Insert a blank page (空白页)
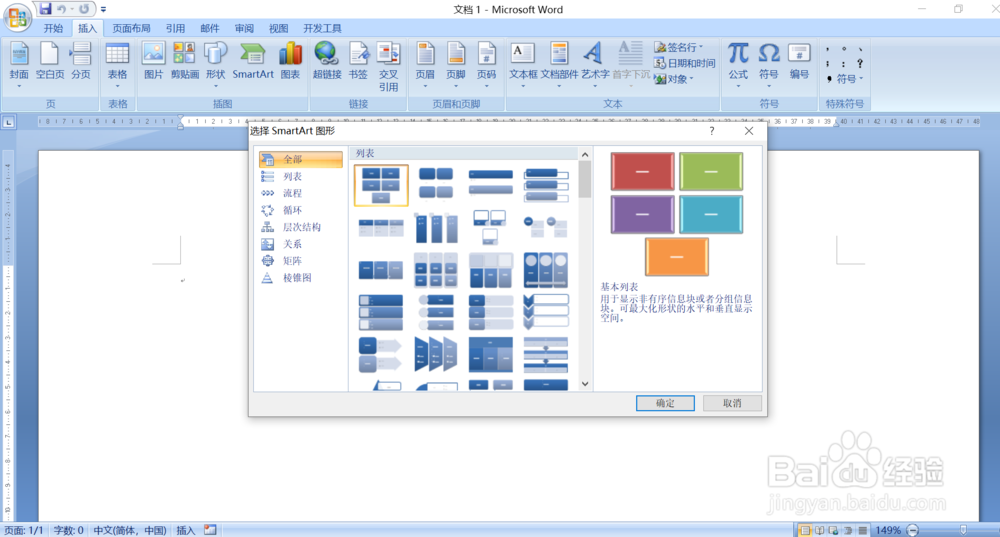This screenshot has height=537, width=1000. (x=50, y=62)
